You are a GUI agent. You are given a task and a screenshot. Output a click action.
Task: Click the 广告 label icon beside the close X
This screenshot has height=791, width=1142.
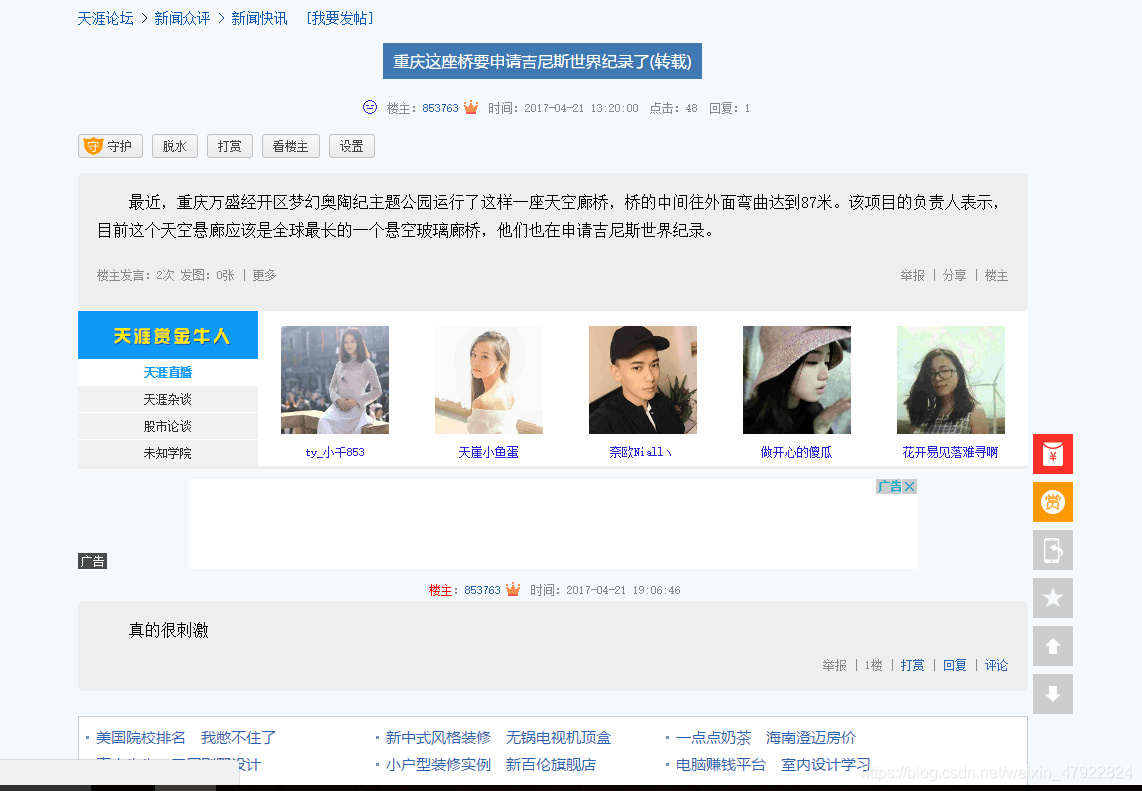point(889,487)
